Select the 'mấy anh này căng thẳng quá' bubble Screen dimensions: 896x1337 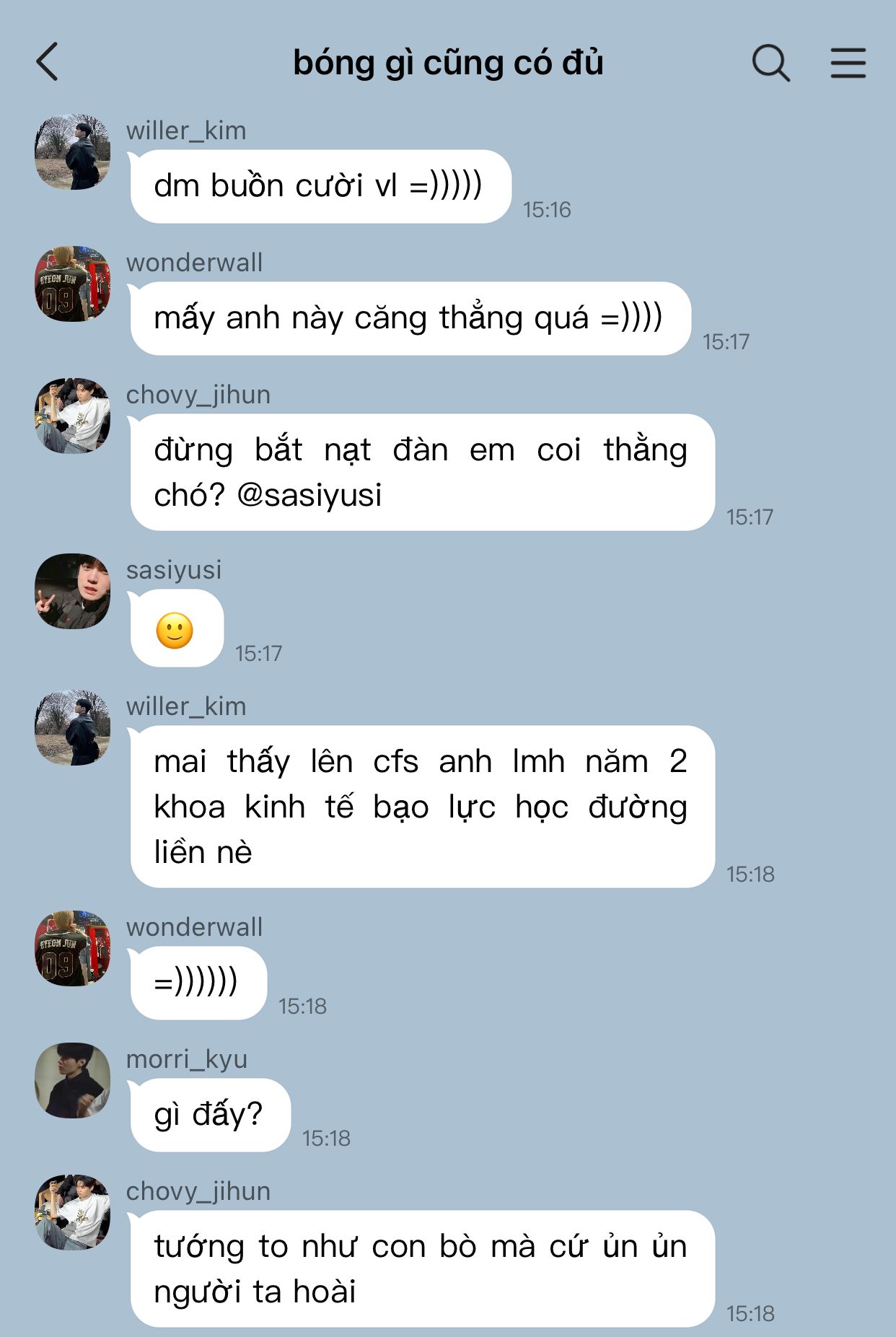[x=410, y=318]
